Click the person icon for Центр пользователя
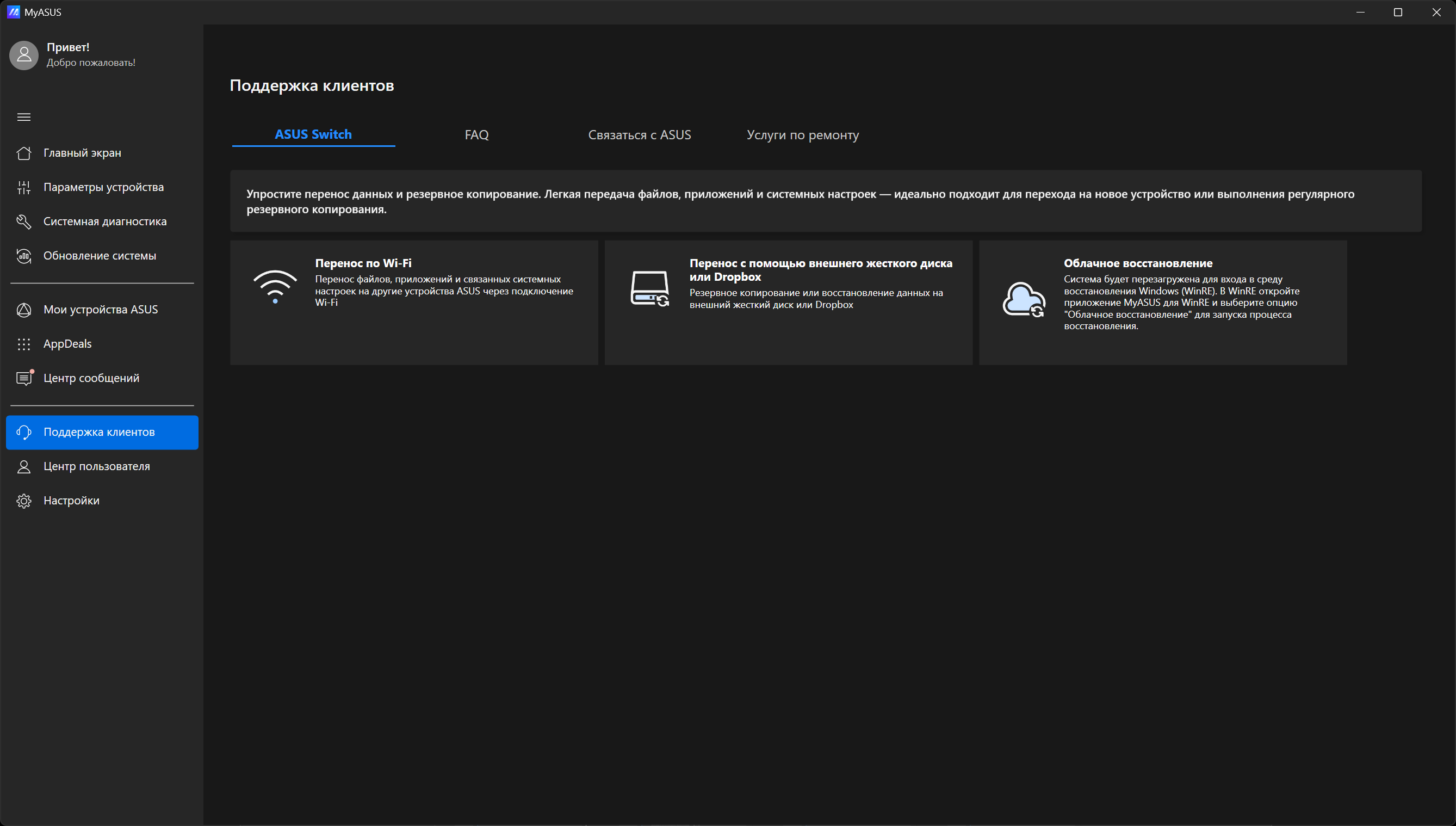 click(x=24, y=466)
